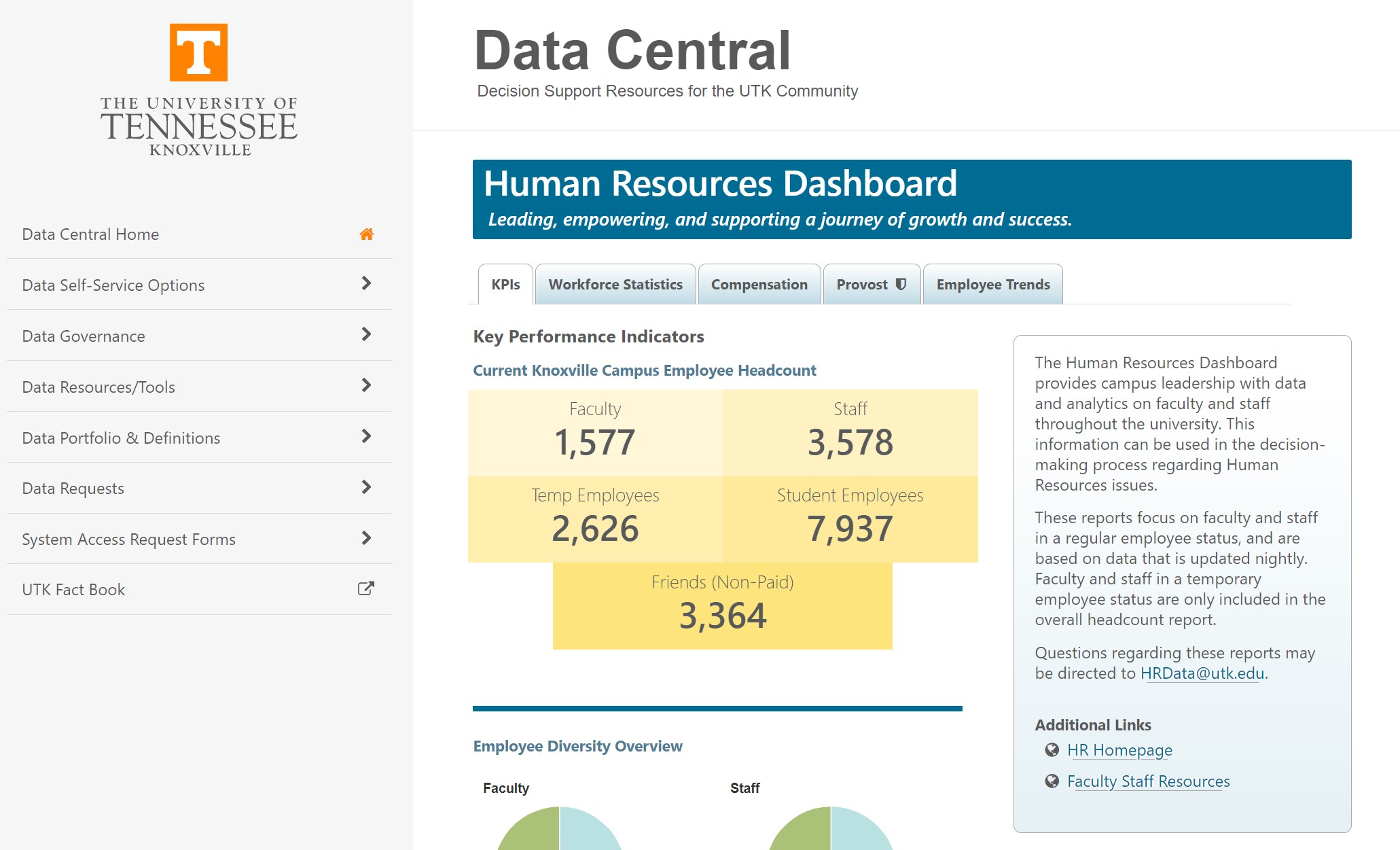Click the Data Central Home icon
This screenshot has height=850, width=1400.
pyautogui.click(x=367, y=234)
